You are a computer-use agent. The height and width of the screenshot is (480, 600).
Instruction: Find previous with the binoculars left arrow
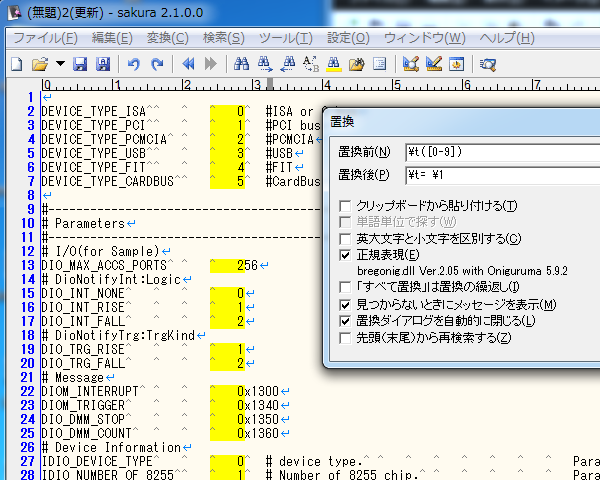click(x=288, y=64)
